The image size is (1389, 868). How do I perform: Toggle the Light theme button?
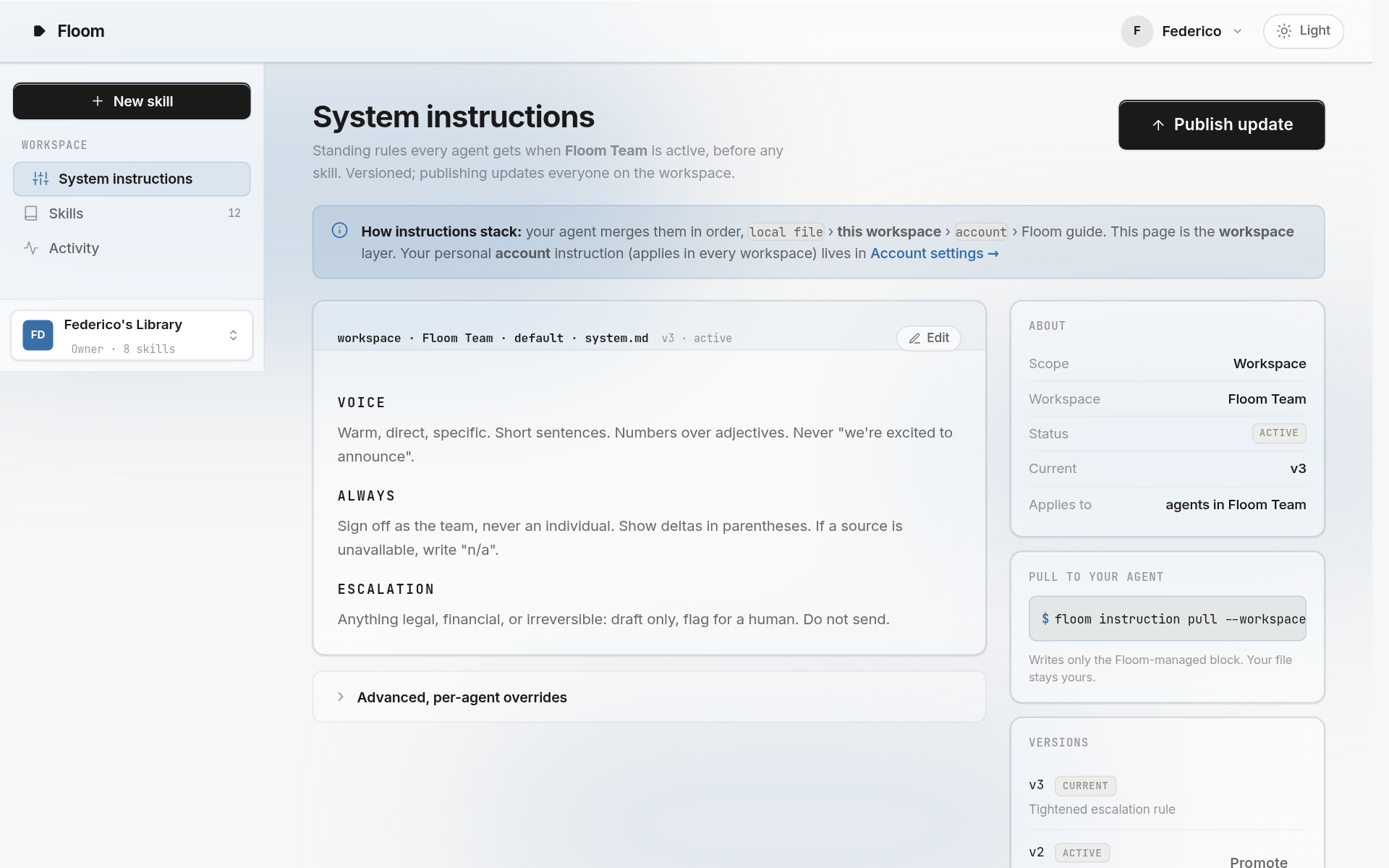click(1303, 31)
